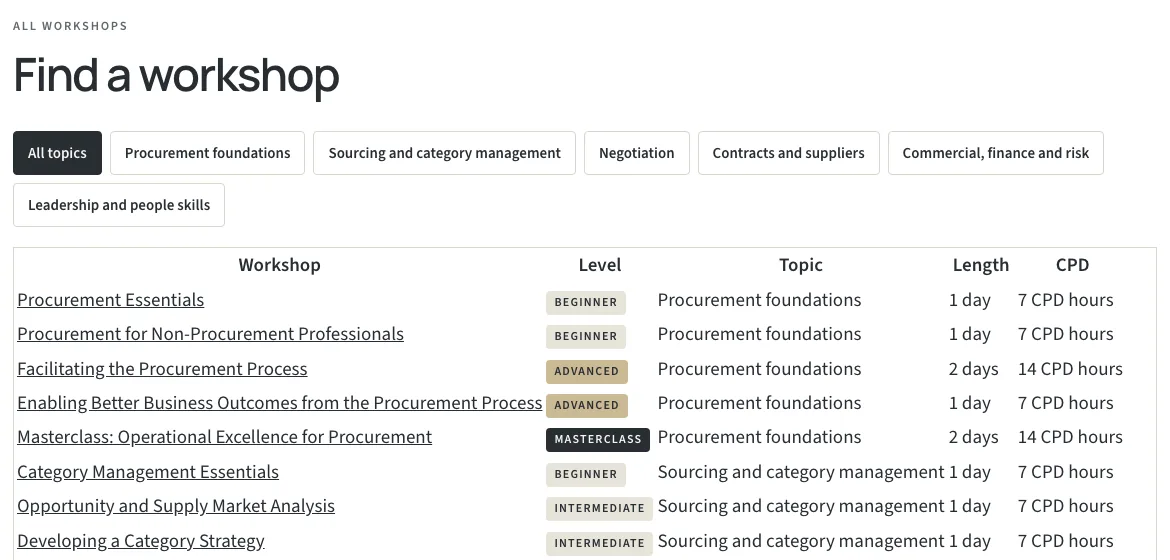Click topic cell of Category Management Essentials row
The width and height of the screenshot is (1170, 560).
[x=801, y=473]
